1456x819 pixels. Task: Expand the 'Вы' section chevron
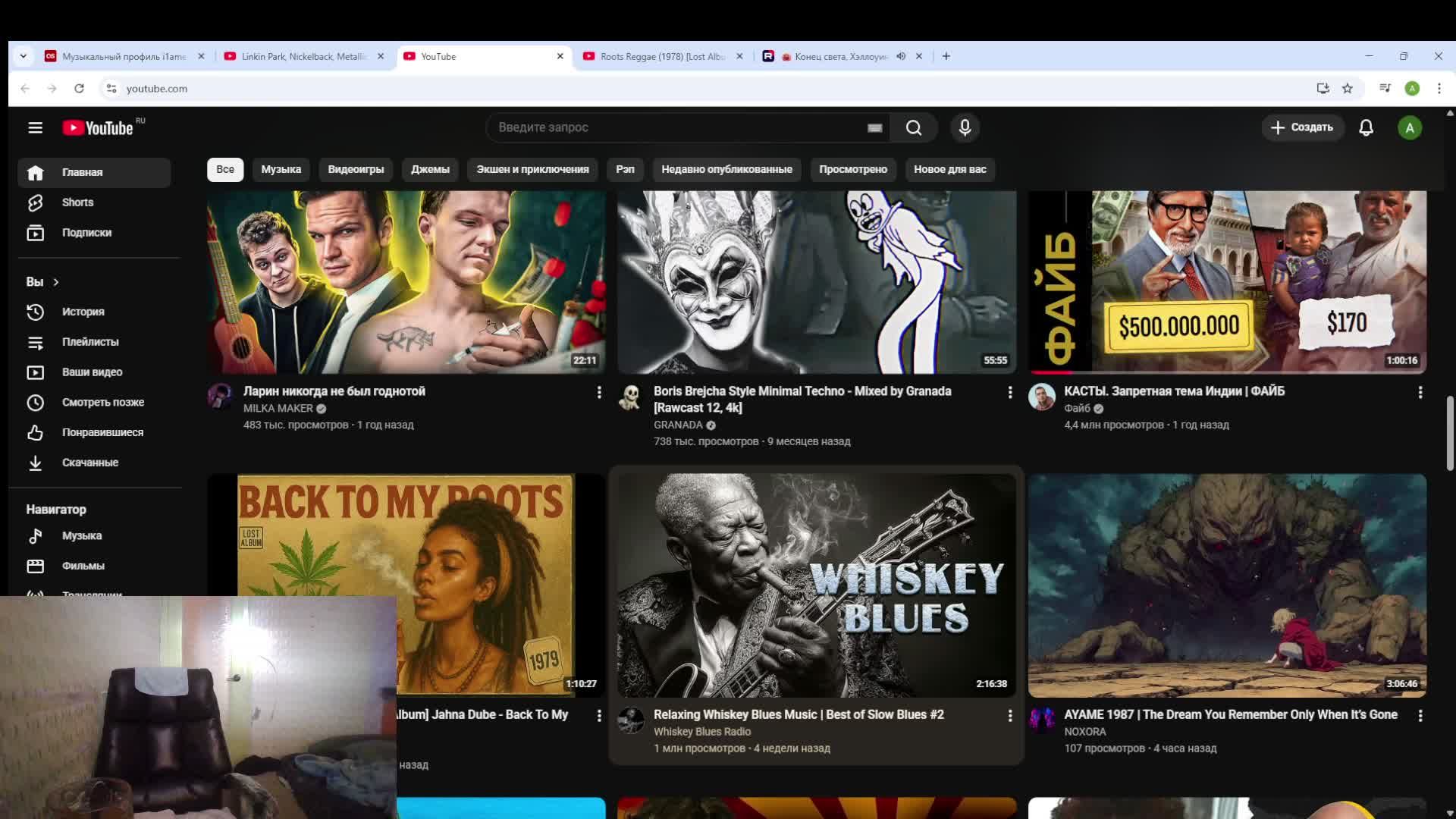[x=55, y=282]
